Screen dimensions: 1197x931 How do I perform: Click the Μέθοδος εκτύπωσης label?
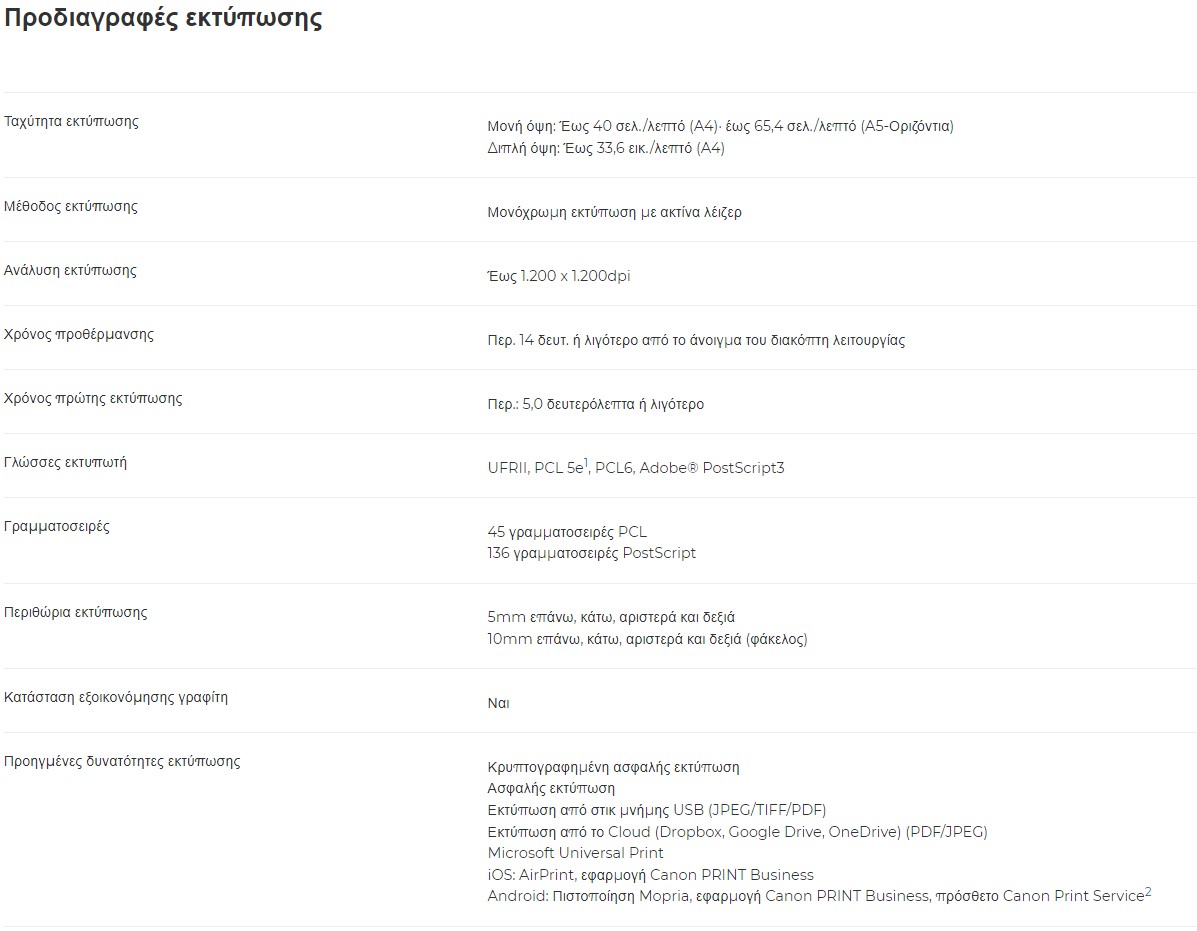71,207
